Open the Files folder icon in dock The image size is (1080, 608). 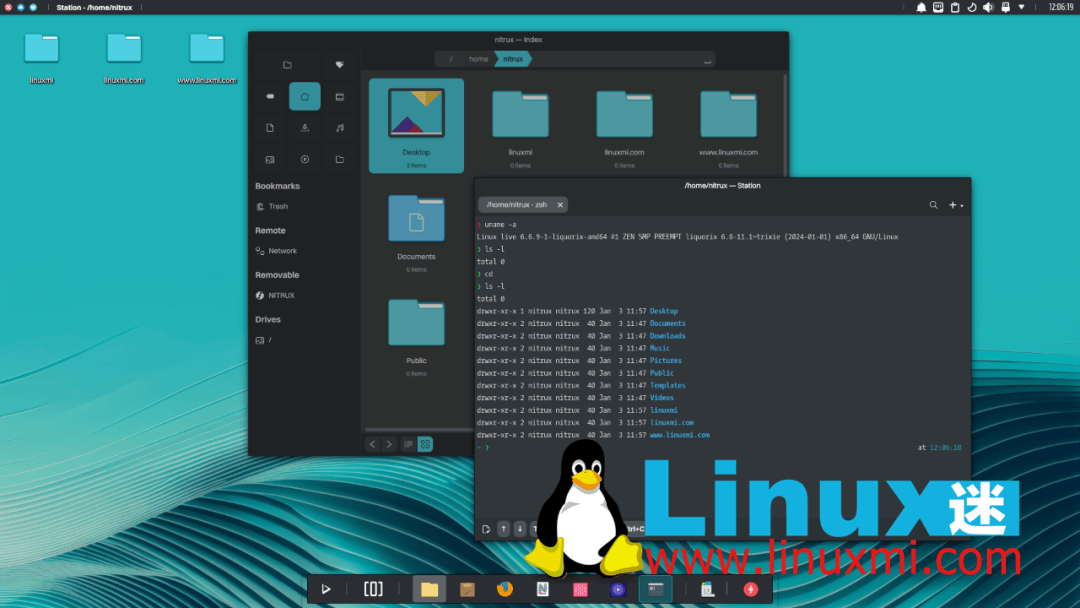pyautogui.click(x=429, y=589)
